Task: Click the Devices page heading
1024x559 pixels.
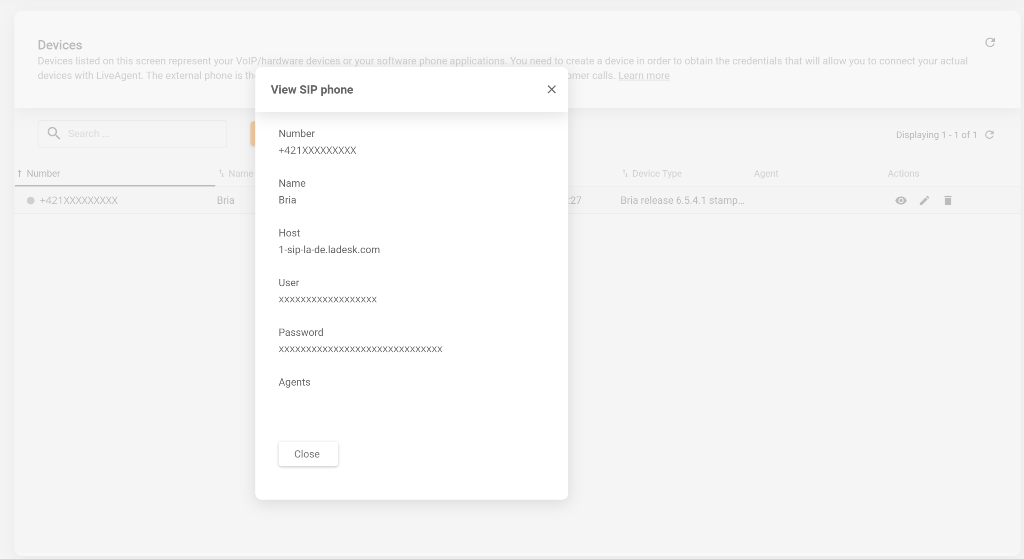Action: click(x=59, y=45)
